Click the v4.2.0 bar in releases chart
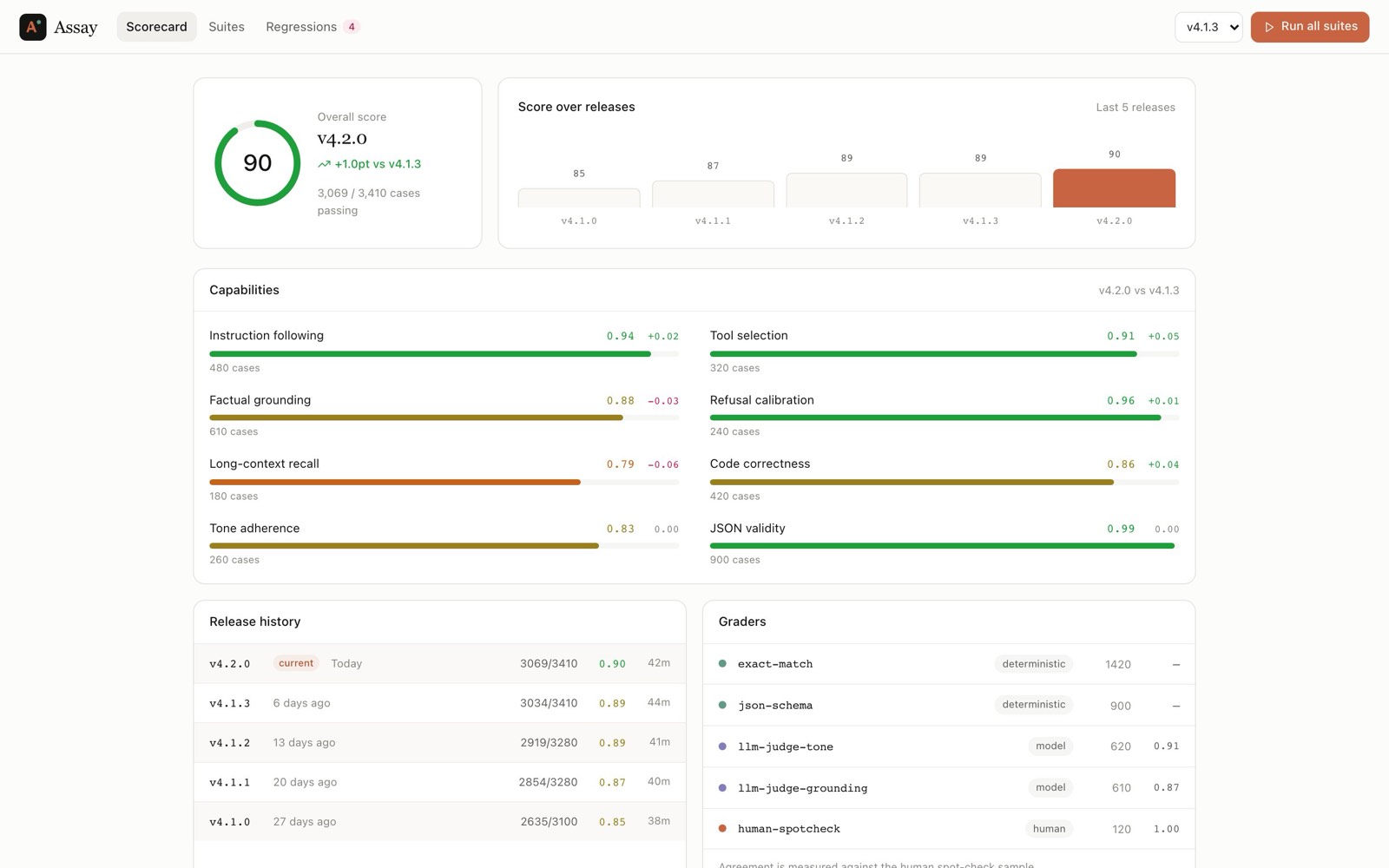 click(1114, 188)
